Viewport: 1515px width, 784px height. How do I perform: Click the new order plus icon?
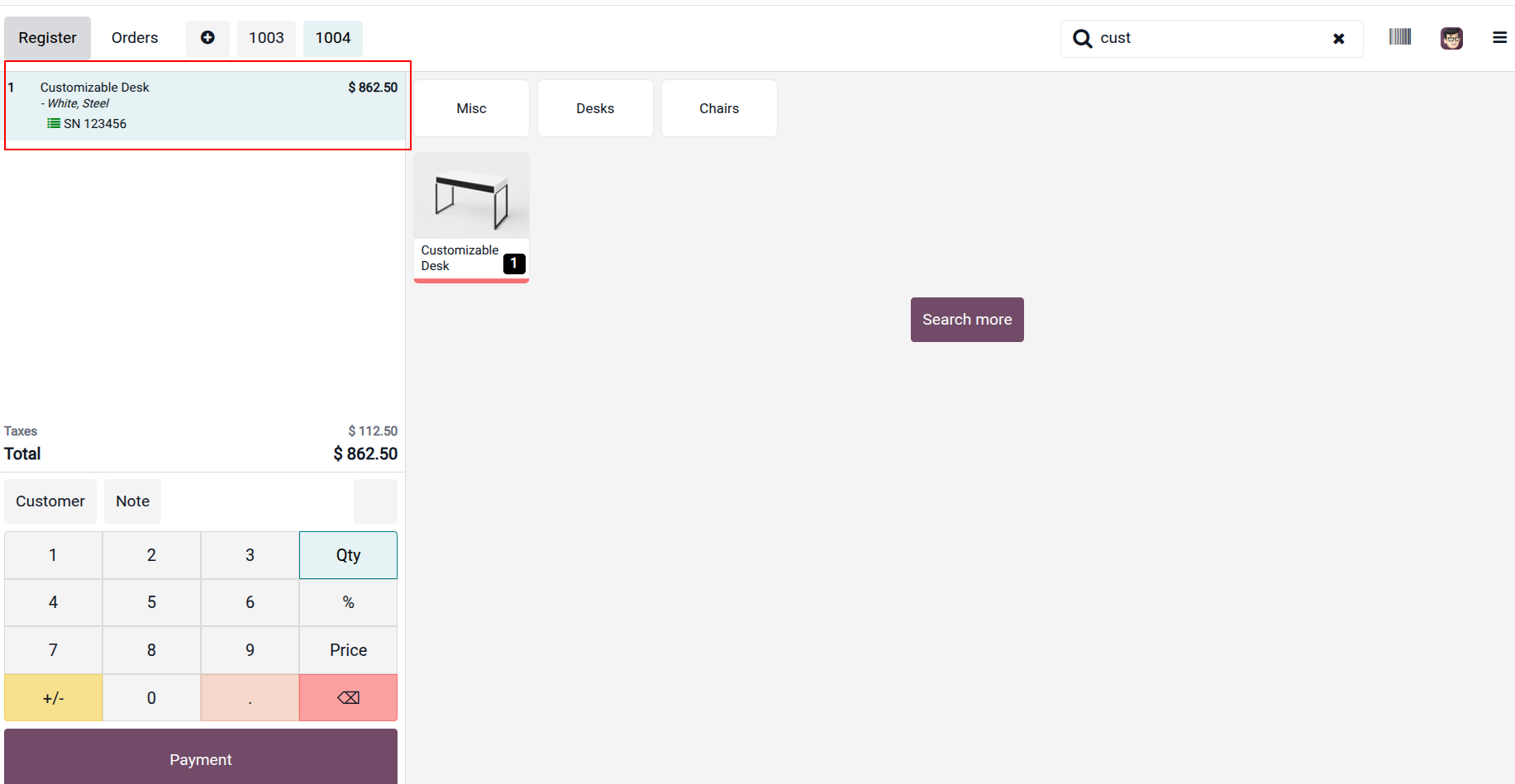coord(207,38)
